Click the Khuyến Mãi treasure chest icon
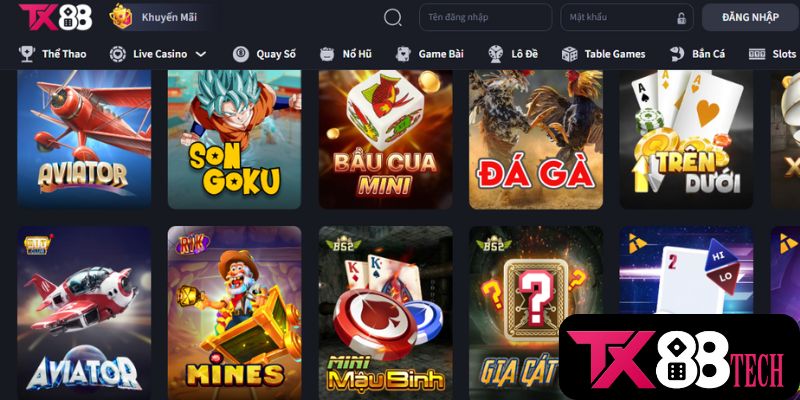The width and height of the screenshot is (800, 400). tap(121, 17)
